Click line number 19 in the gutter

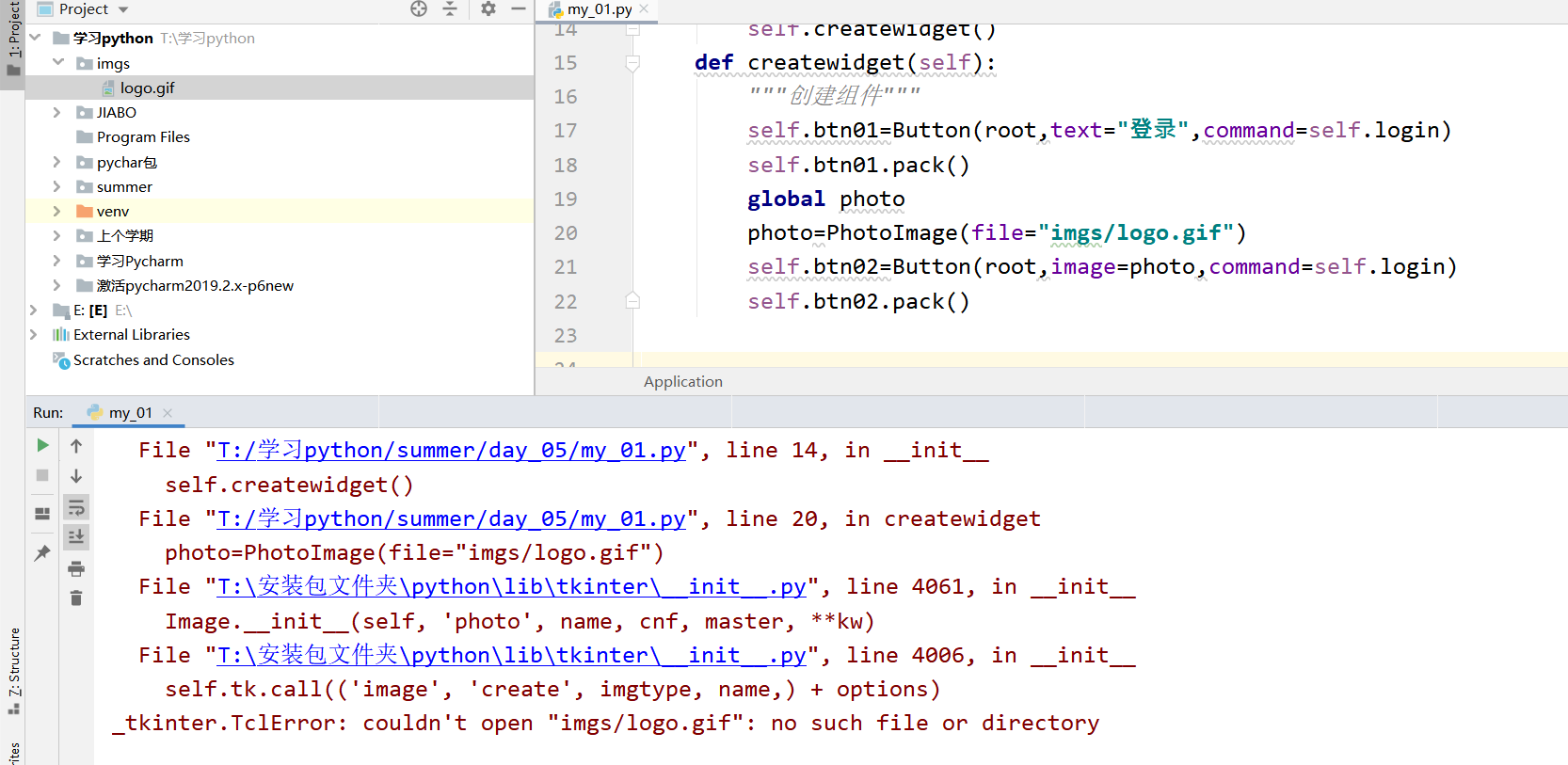(566, 199)
